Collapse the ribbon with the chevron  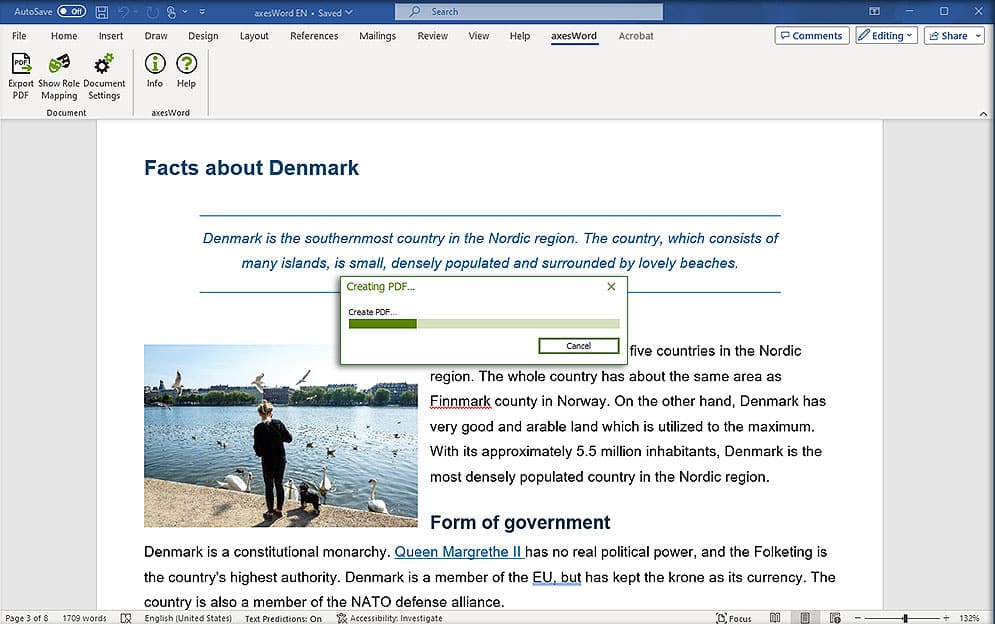[x=983, y=114]
